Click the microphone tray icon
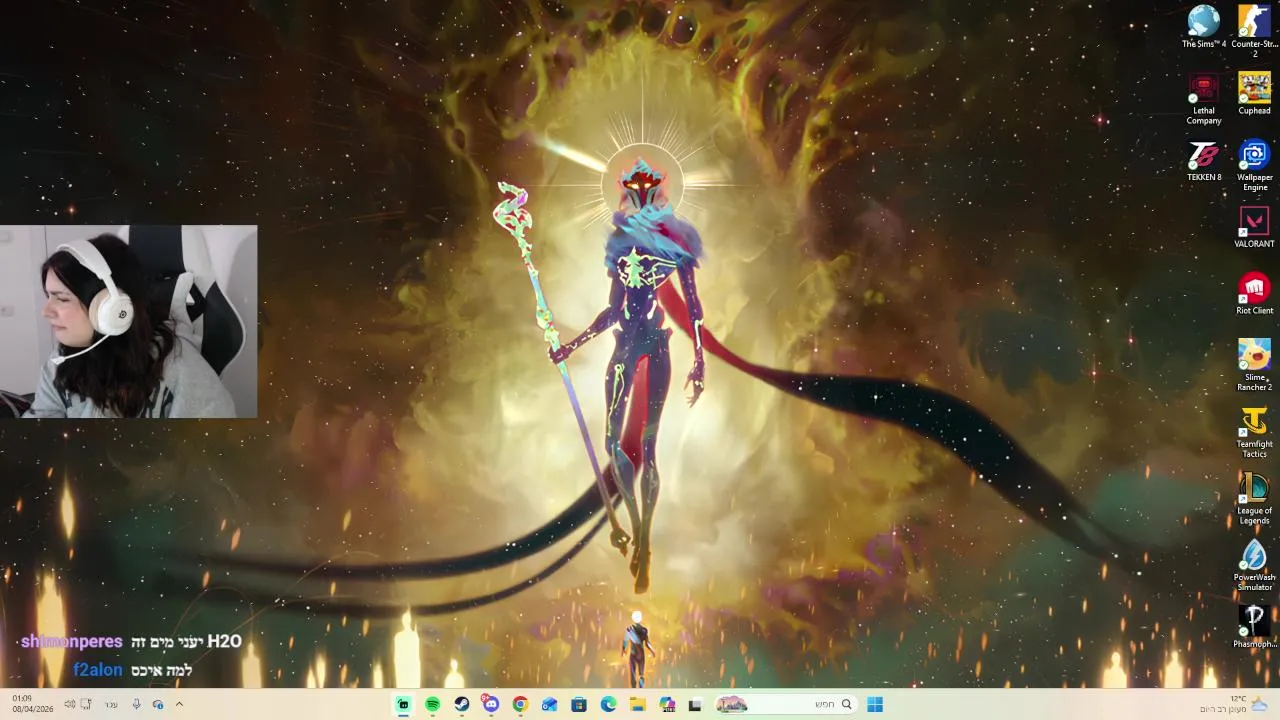 coord(136,704)
